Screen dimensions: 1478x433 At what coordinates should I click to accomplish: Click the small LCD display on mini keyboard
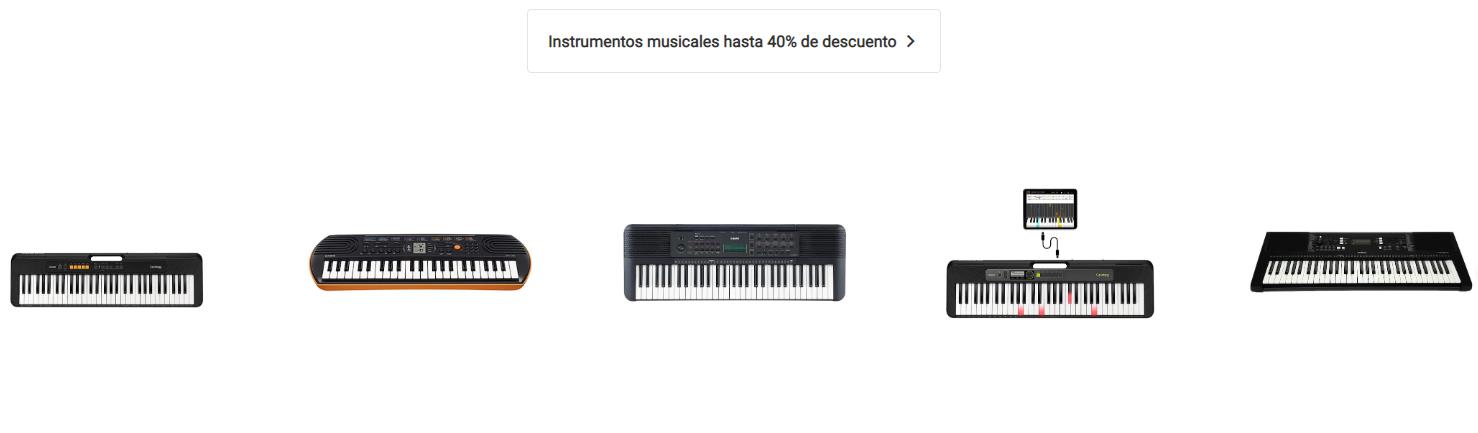[421, 249]
